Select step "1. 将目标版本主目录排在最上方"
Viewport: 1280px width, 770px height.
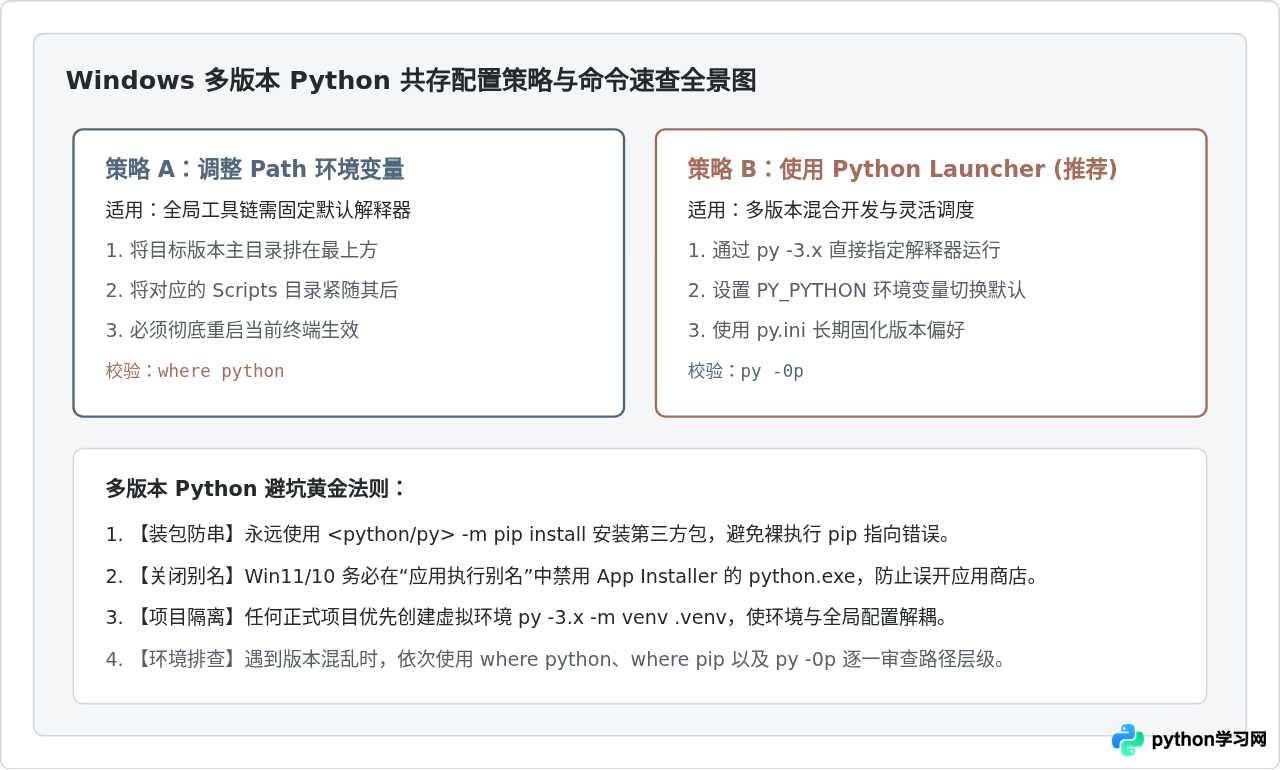[242, 250]
